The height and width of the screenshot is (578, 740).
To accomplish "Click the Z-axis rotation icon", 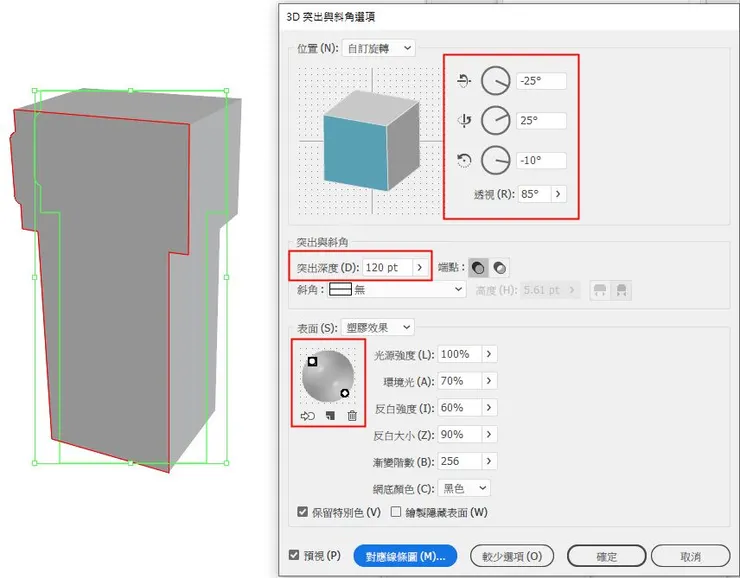I will 464,160.
